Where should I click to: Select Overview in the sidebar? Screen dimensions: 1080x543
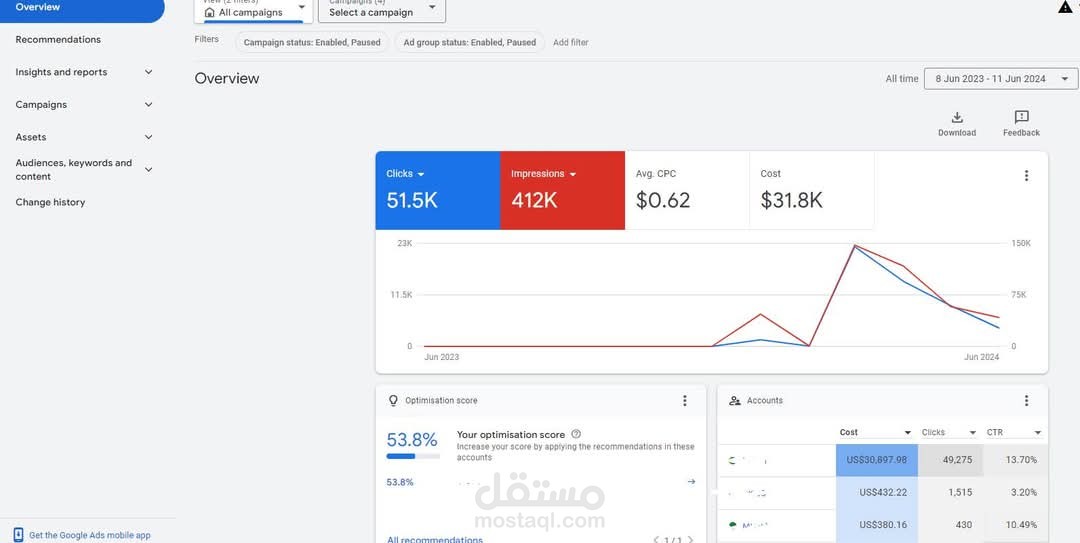click(x=82, y=8)
